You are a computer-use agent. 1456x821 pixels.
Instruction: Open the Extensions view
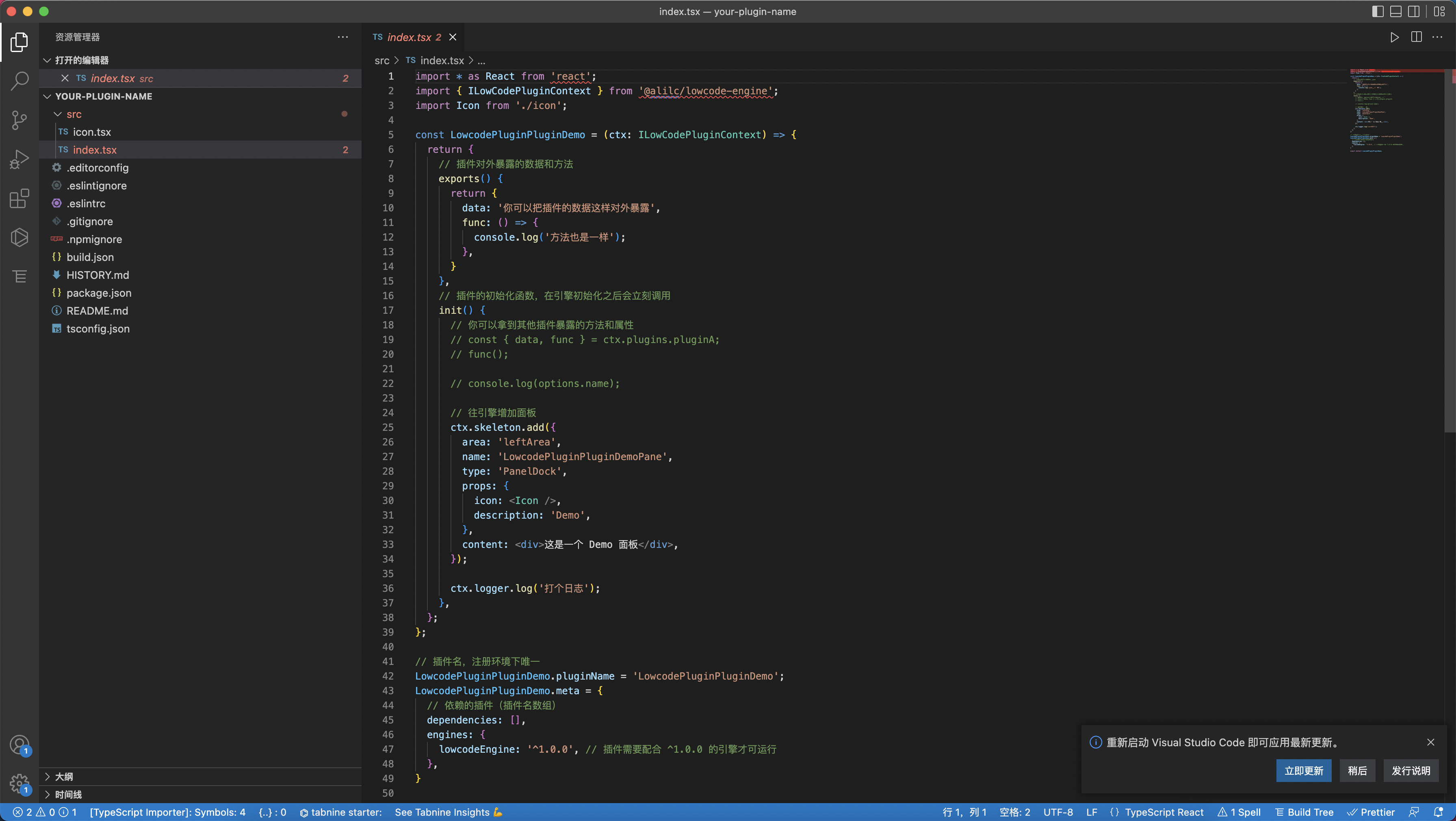coord(19,198)
